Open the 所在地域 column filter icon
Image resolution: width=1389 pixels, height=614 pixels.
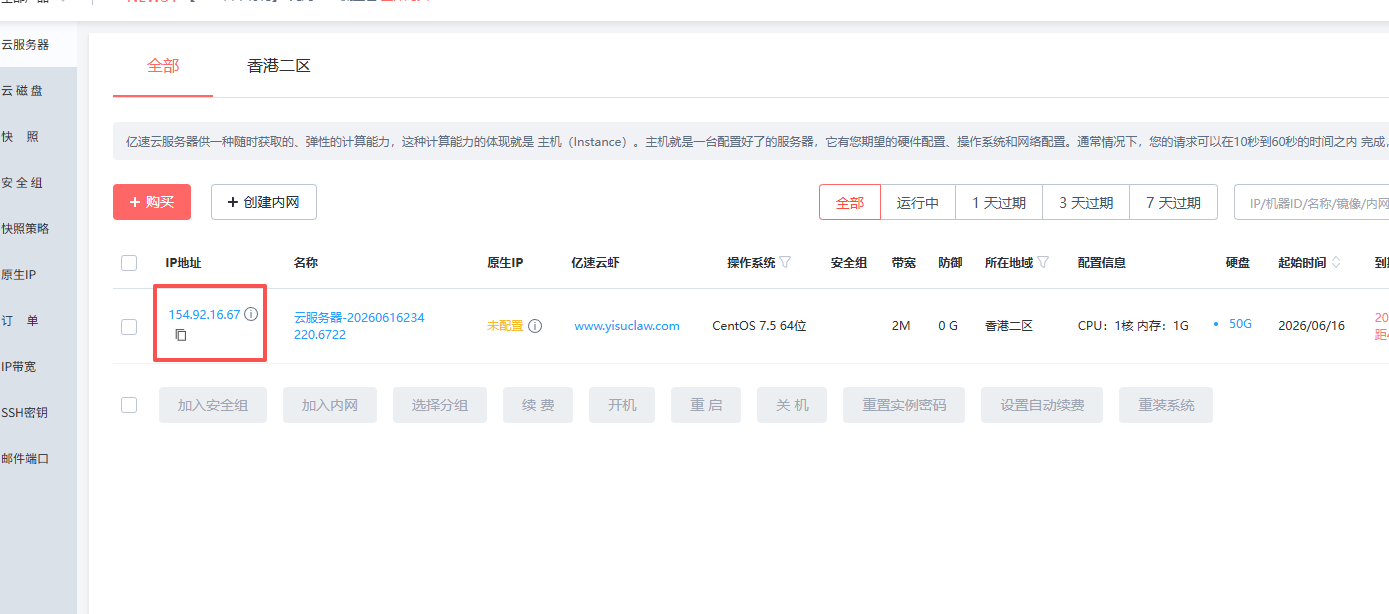click(x=1043, y=262)
